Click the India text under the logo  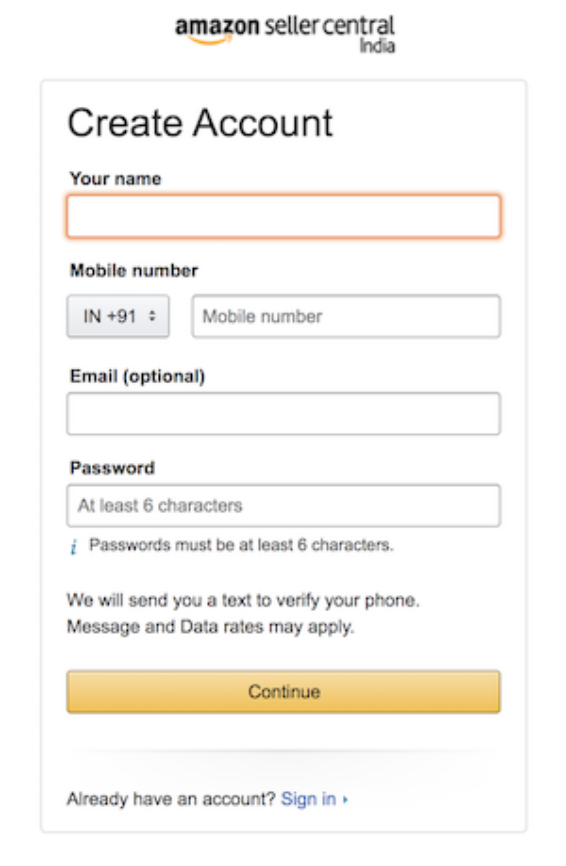tap(378, 46)
